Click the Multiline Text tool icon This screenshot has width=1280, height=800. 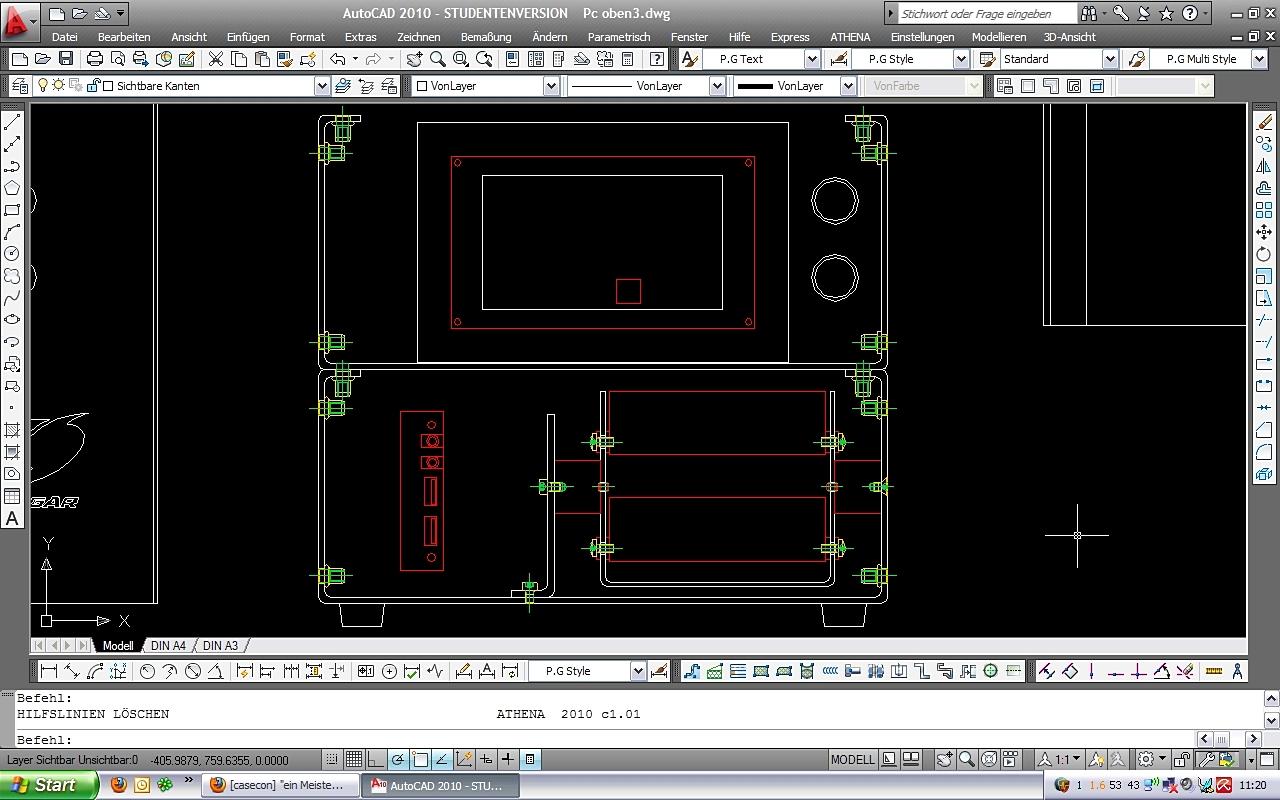(12, 518)
